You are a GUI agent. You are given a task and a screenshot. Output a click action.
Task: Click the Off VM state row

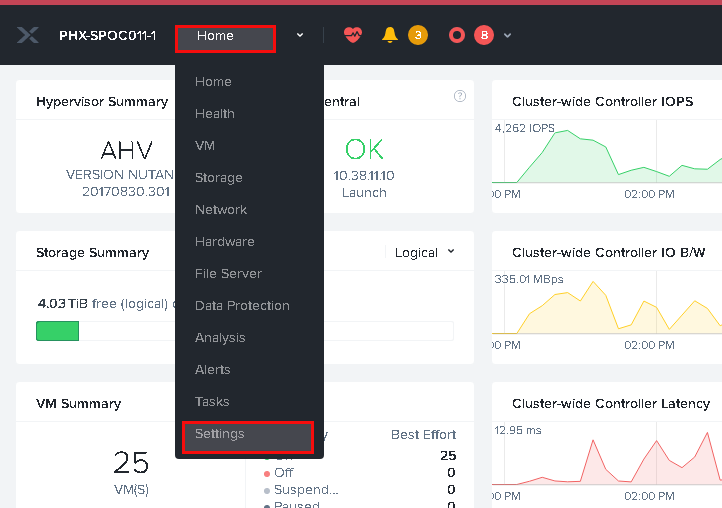coord(360,473)
